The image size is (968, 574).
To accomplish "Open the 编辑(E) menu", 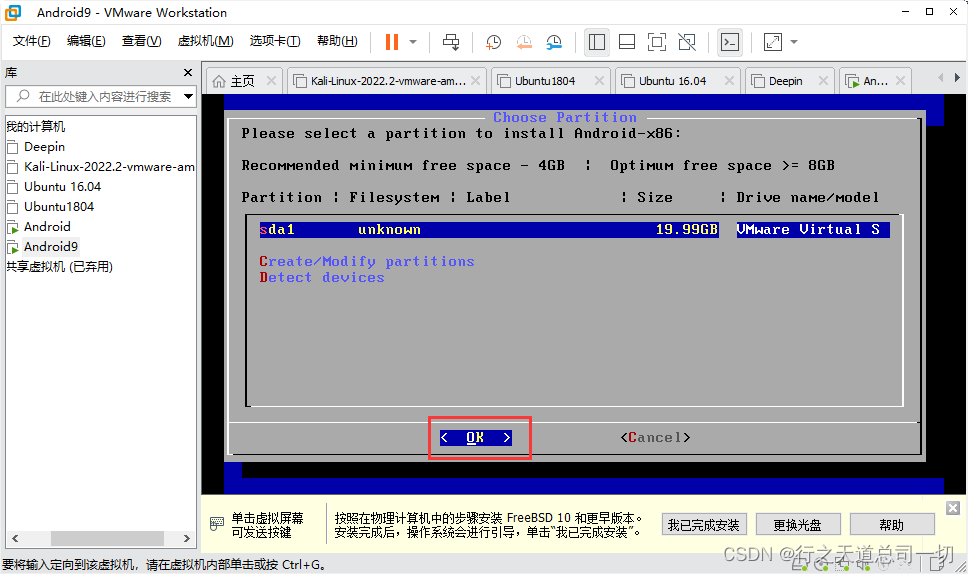I will (86, 41).
